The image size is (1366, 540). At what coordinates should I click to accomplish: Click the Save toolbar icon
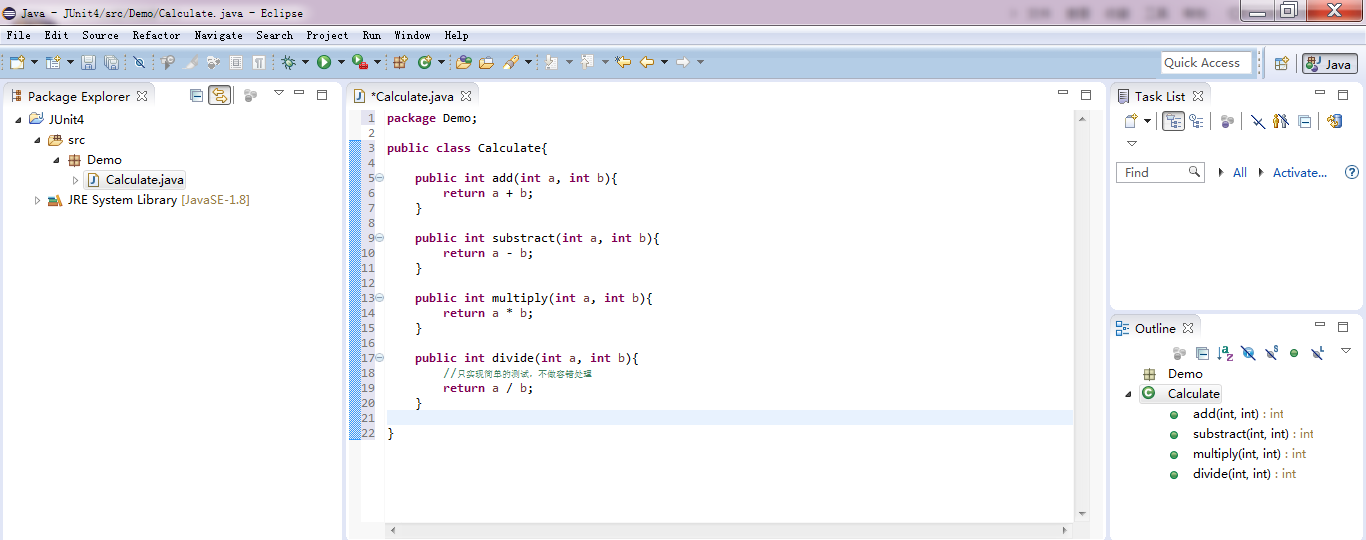[x=88, y=62]
